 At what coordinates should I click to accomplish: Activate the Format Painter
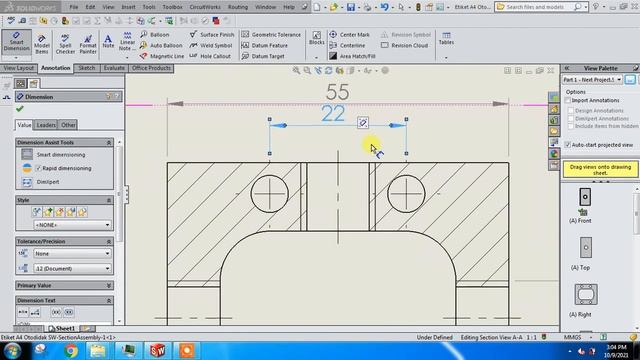point(88,44)
